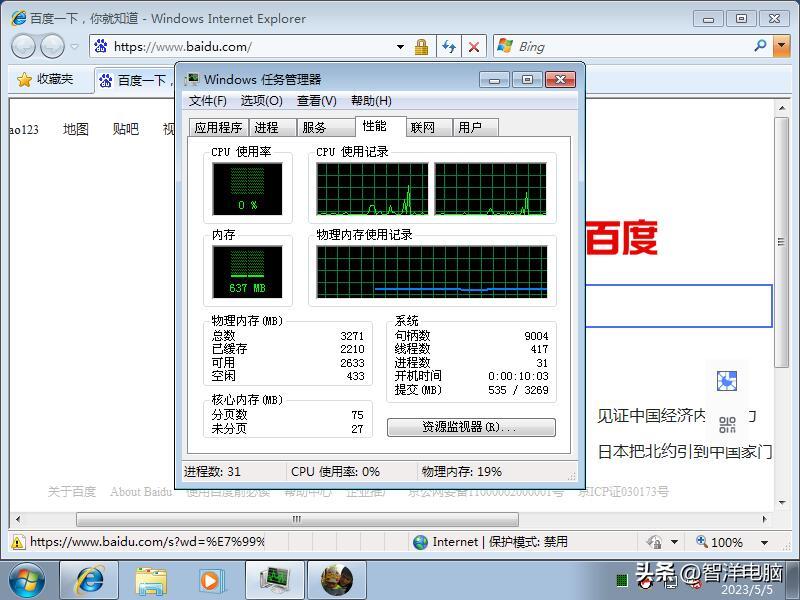The height and width of the screenshot is (600, 800).
Task: Open the 地图 link on Baidu
Action: (74, 129)
